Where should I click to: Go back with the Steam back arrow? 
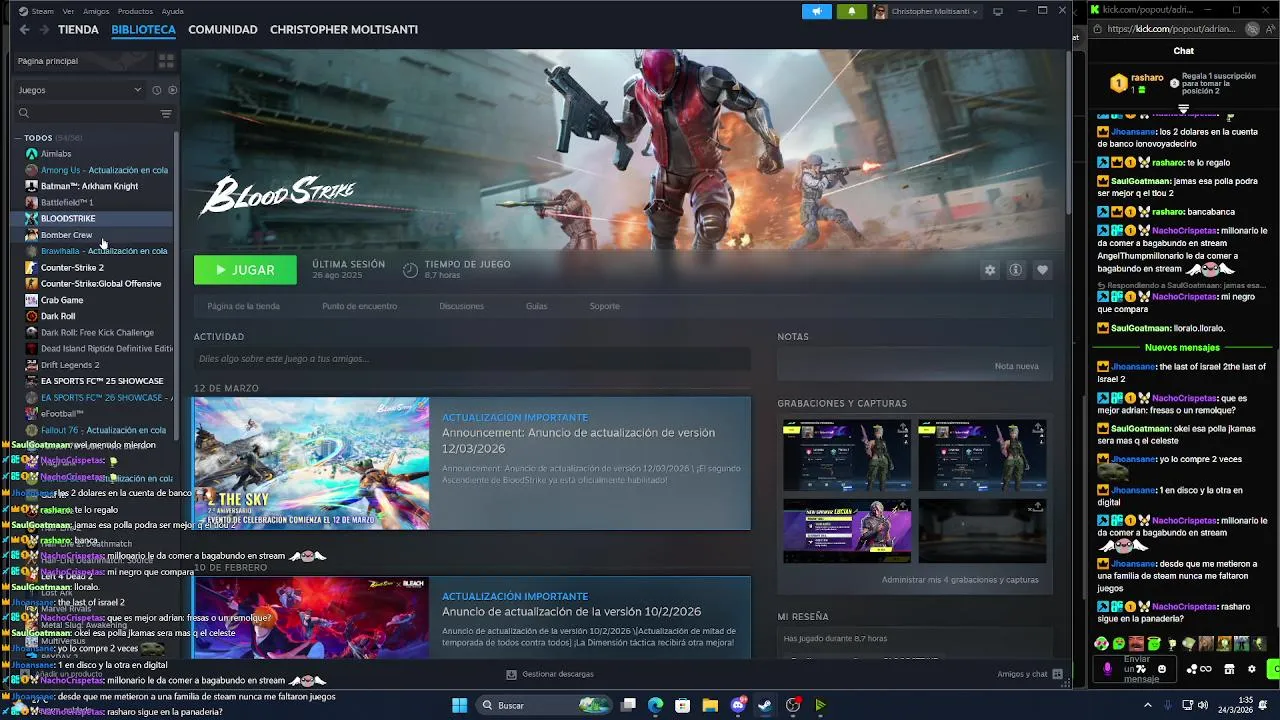point(24,30)
